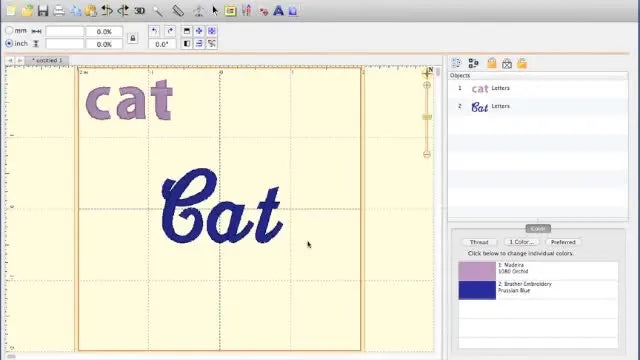Click the blue center arrows icon
This screenshot has width=640, height=360.
click(x=199, y=31)
